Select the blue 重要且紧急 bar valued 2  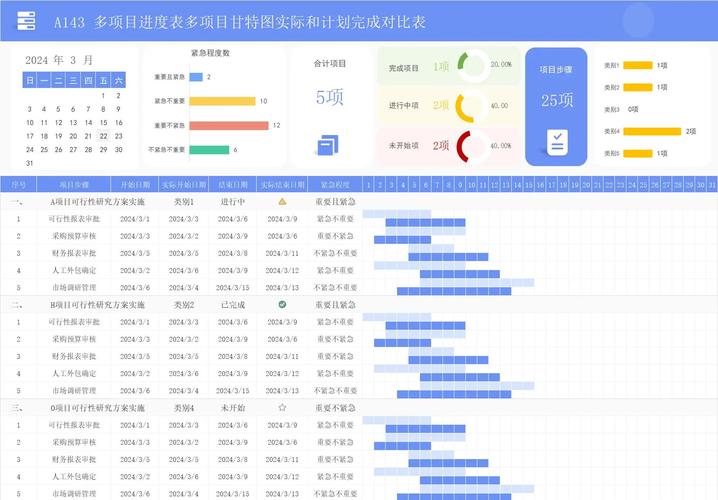pyautogui.click(x=196, y=77)
